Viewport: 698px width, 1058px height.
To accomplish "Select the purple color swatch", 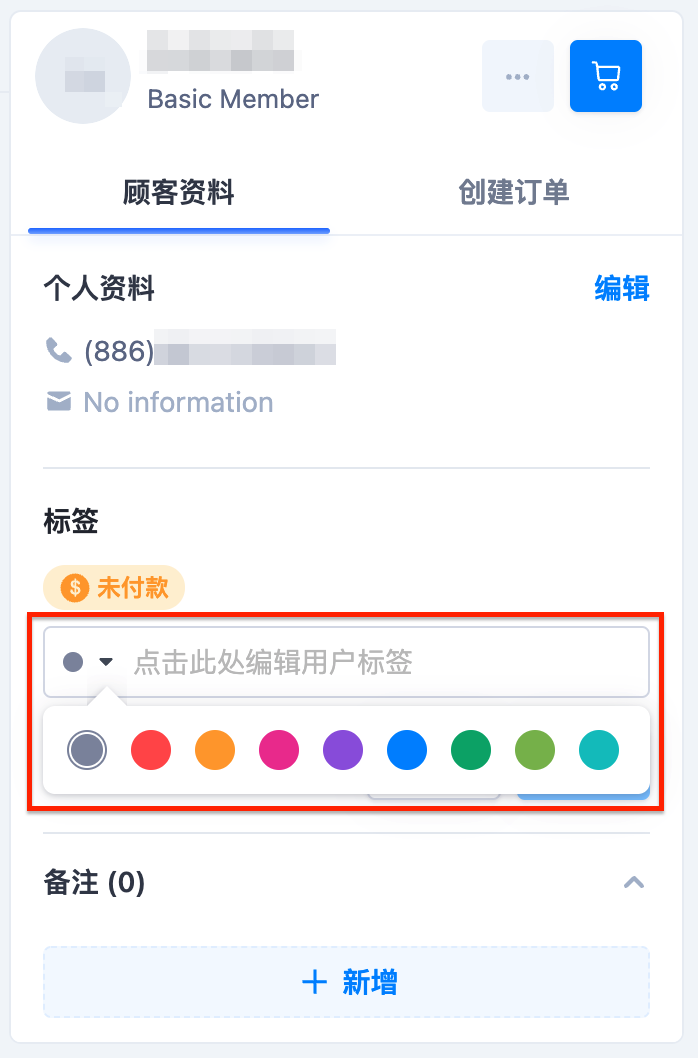I will (x=343, y=750).
